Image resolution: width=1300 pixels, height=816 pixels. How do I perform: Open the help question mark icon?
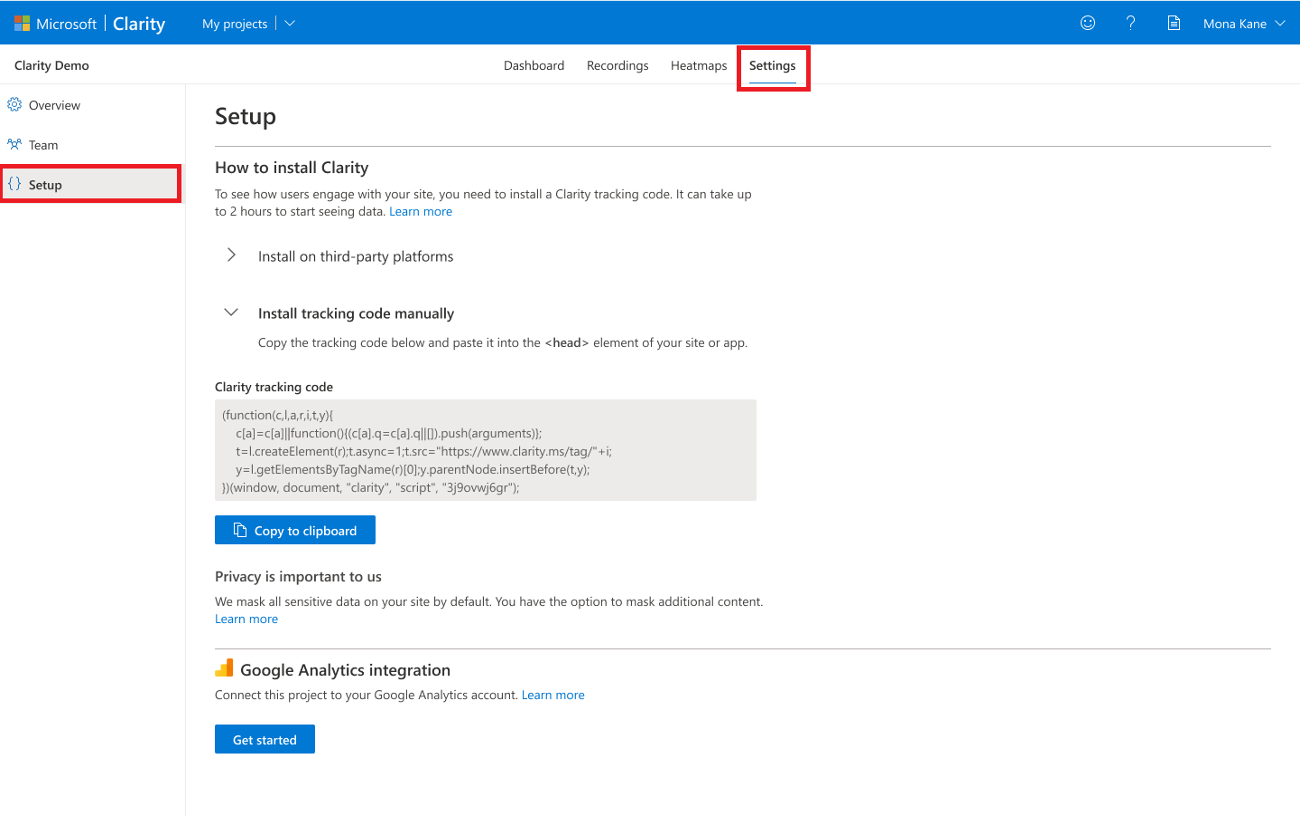(x=1131, y=23)
